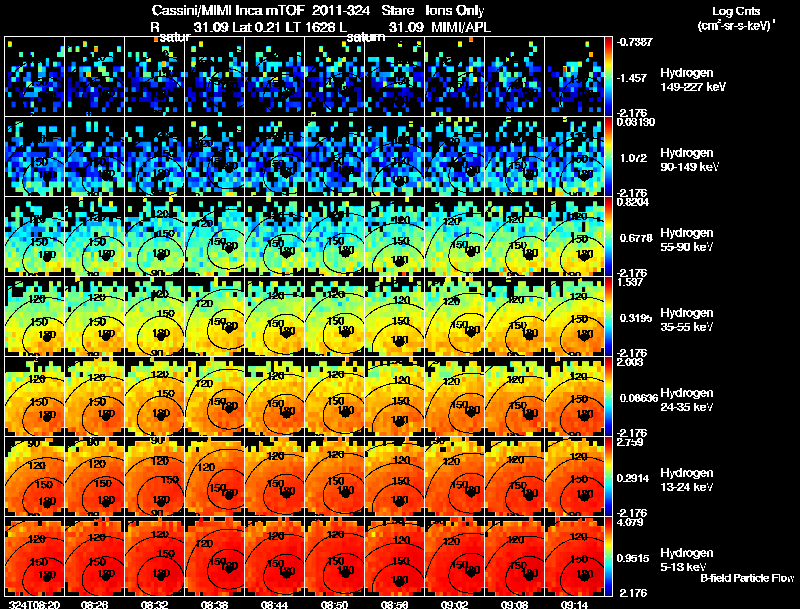
Task: Click the '2.003' color scale value
Action: click(x=630, y=362)
